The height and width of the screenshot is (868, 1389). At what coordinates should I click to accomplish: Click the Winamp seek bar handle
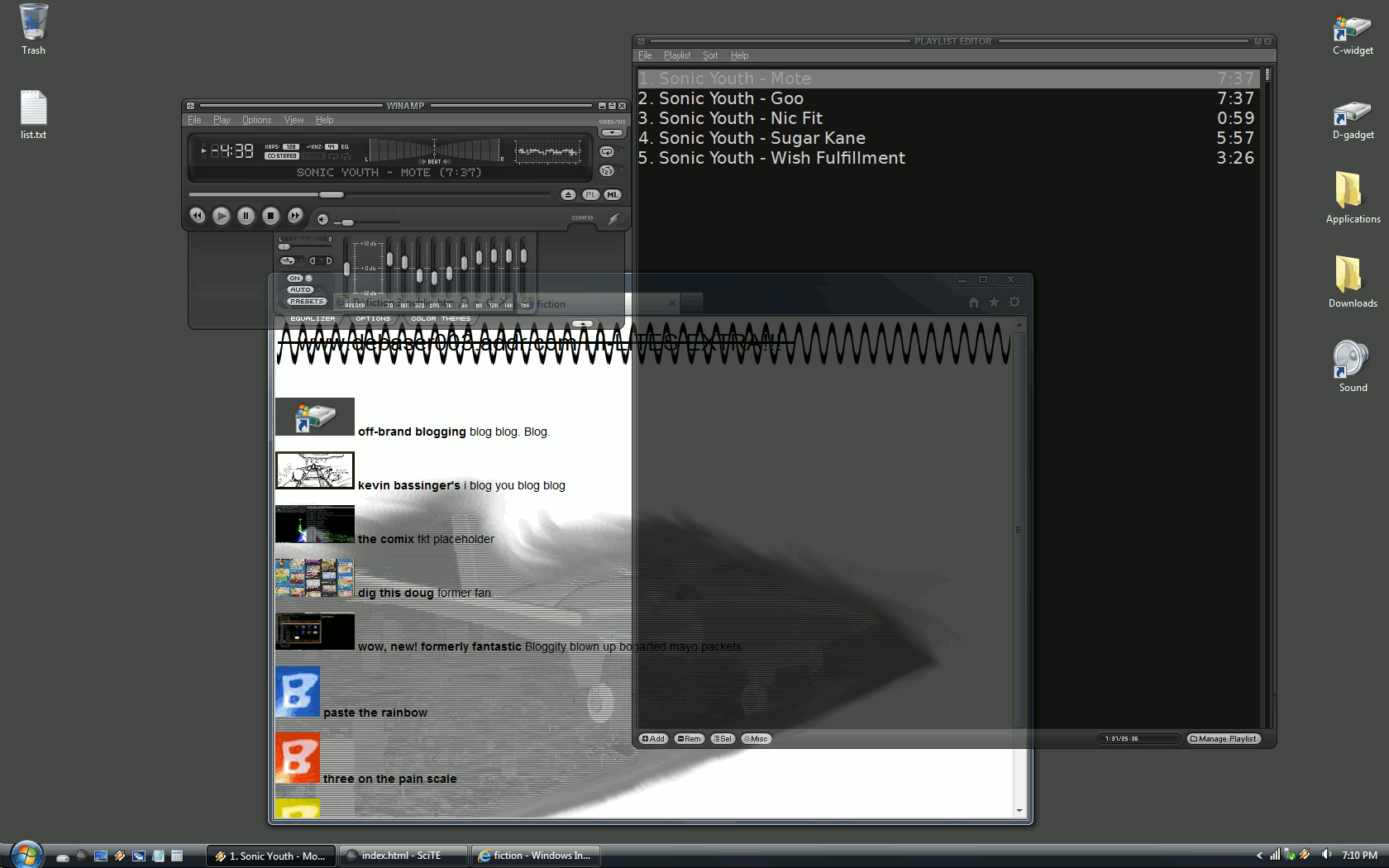(x=332, y=195)
